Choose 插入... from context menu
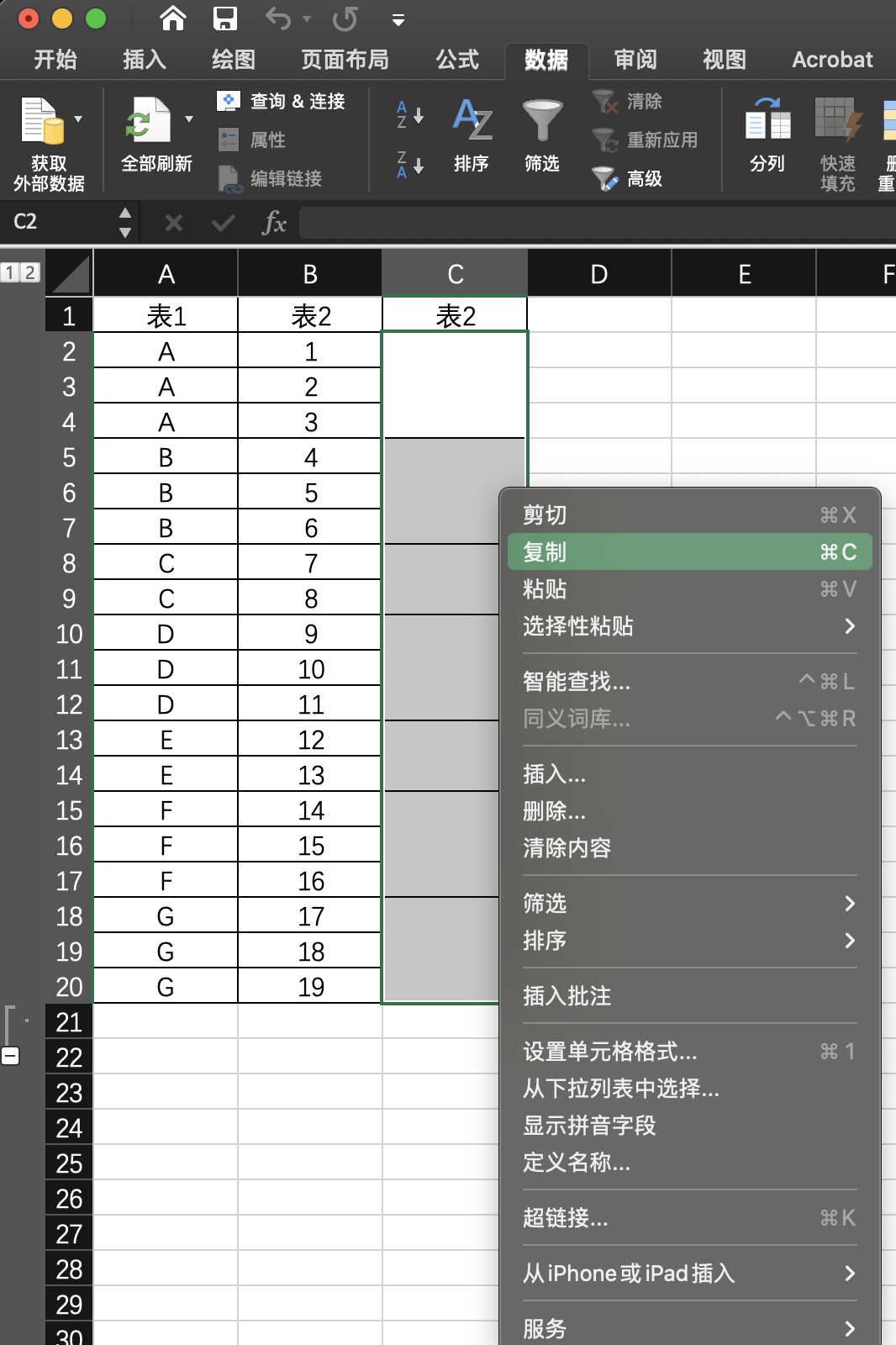The height and width of the screenshot is (1345, 896). pos(689,773)
